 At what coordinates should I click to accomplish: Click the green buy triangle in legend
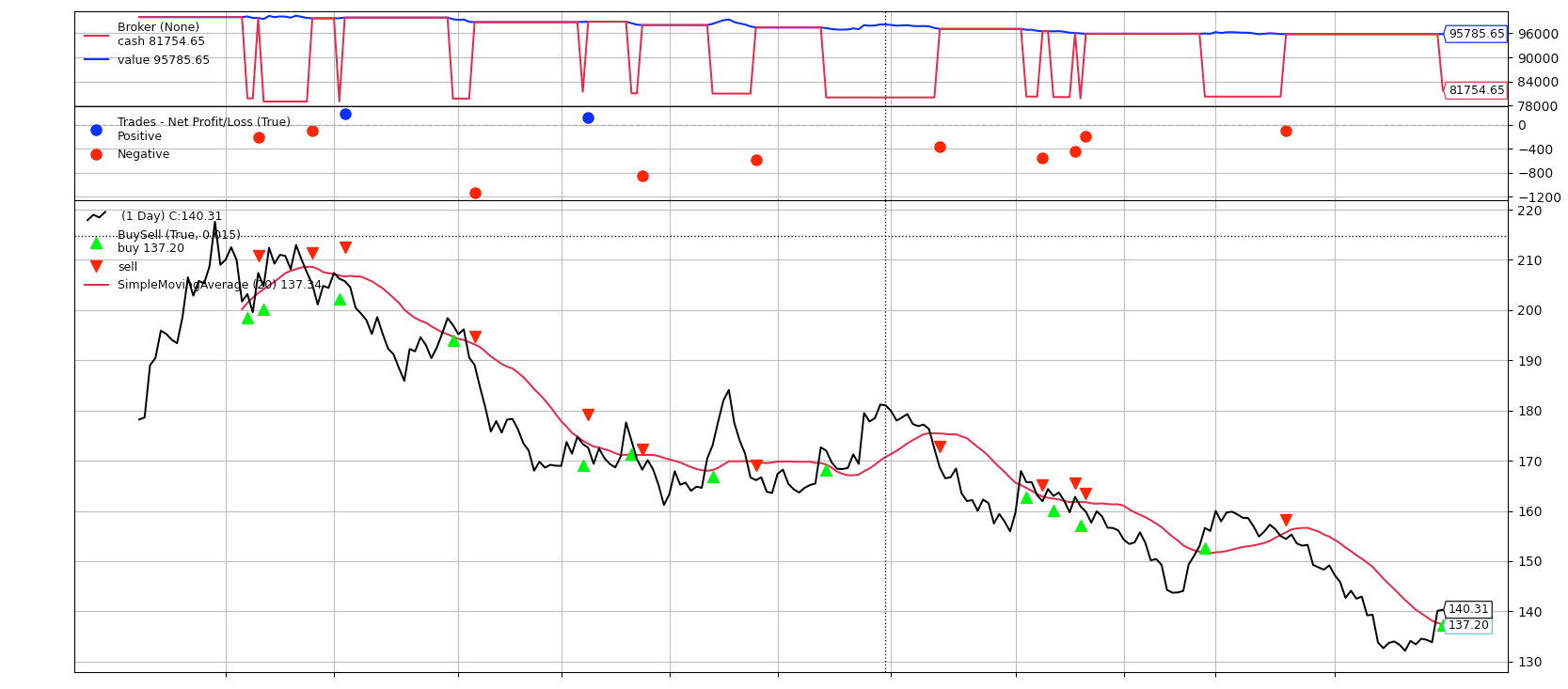point(96,243)
